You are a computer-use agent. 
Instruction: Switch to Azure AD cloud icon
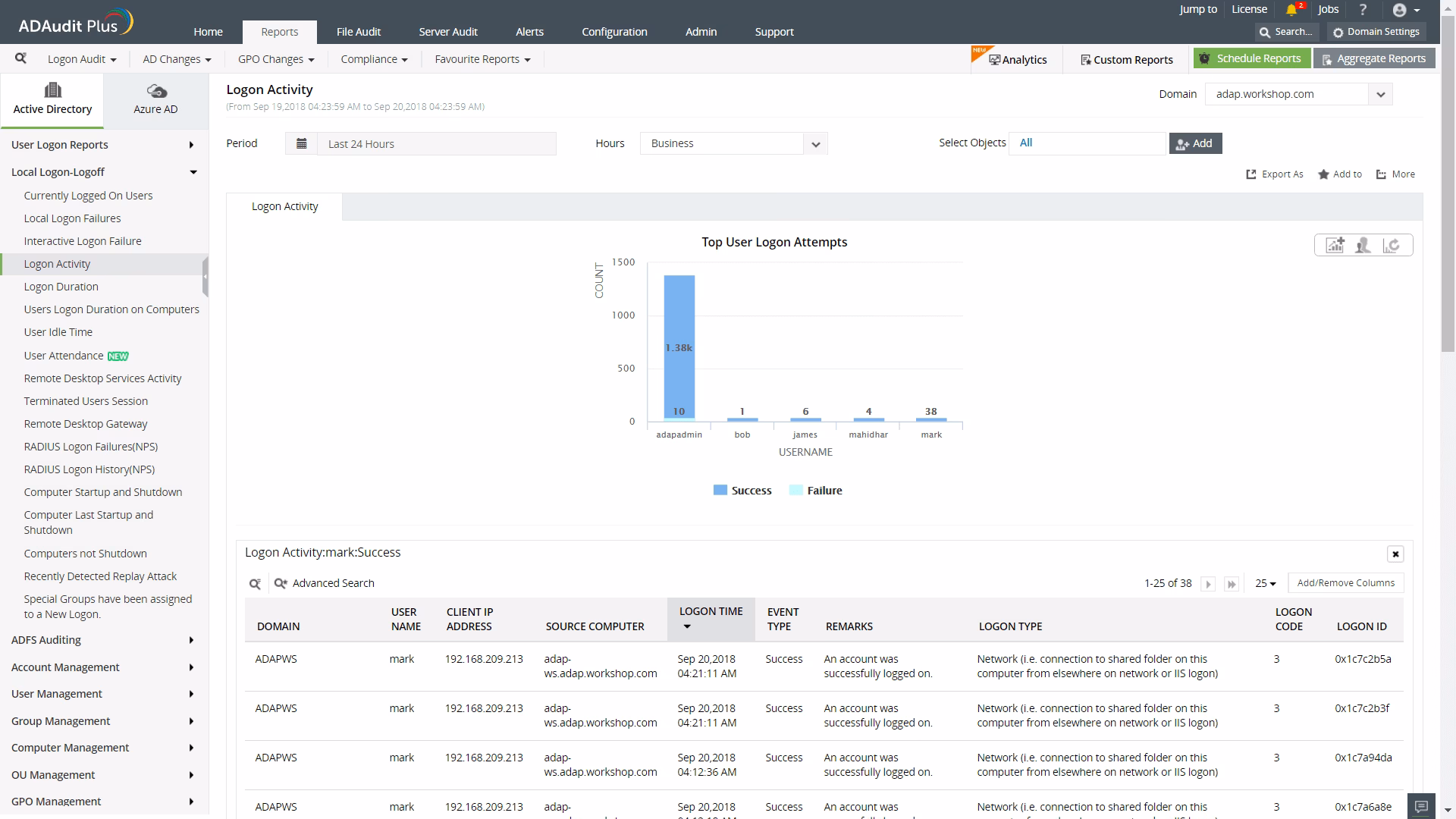(156, 92)
